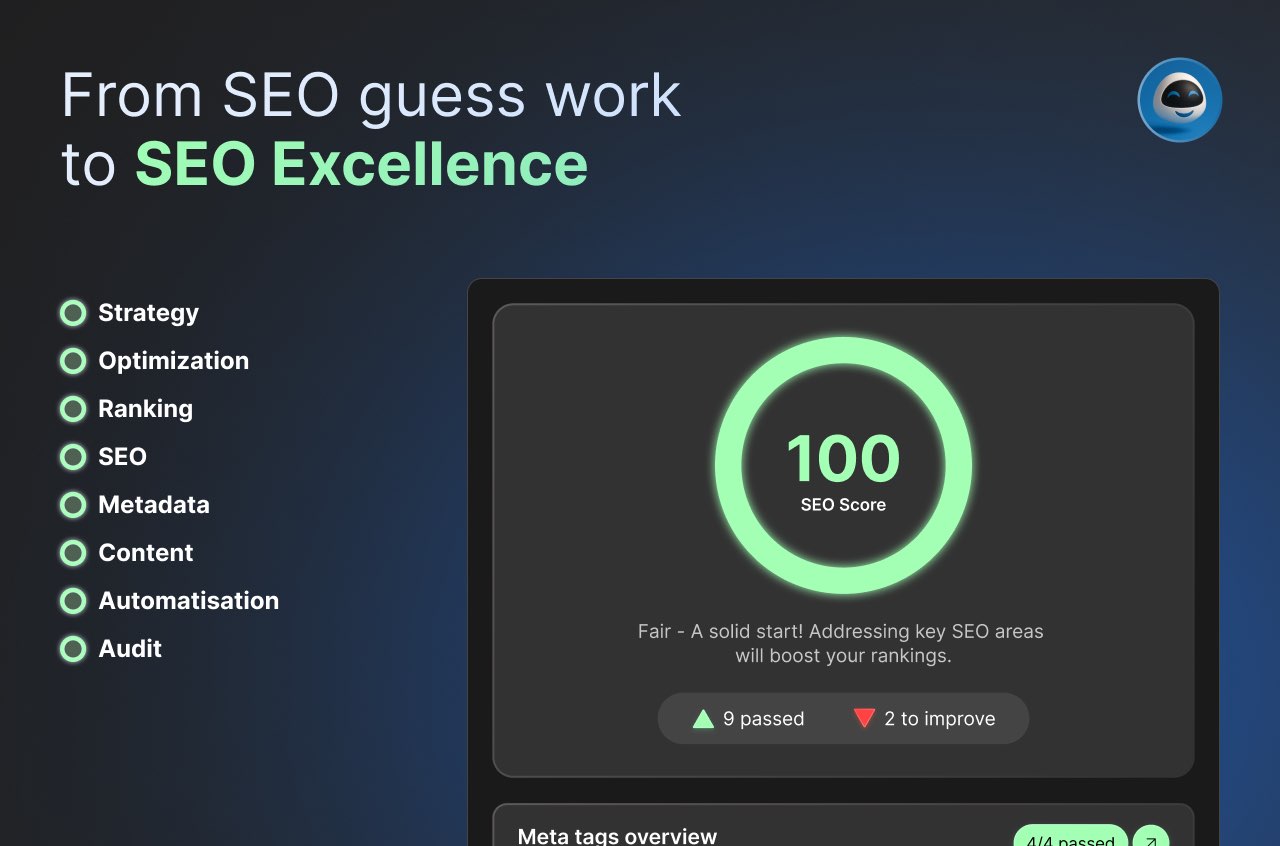1280x846 pixels.
Task: Click the 100 SEO Score display
Action: click(843, 460)
